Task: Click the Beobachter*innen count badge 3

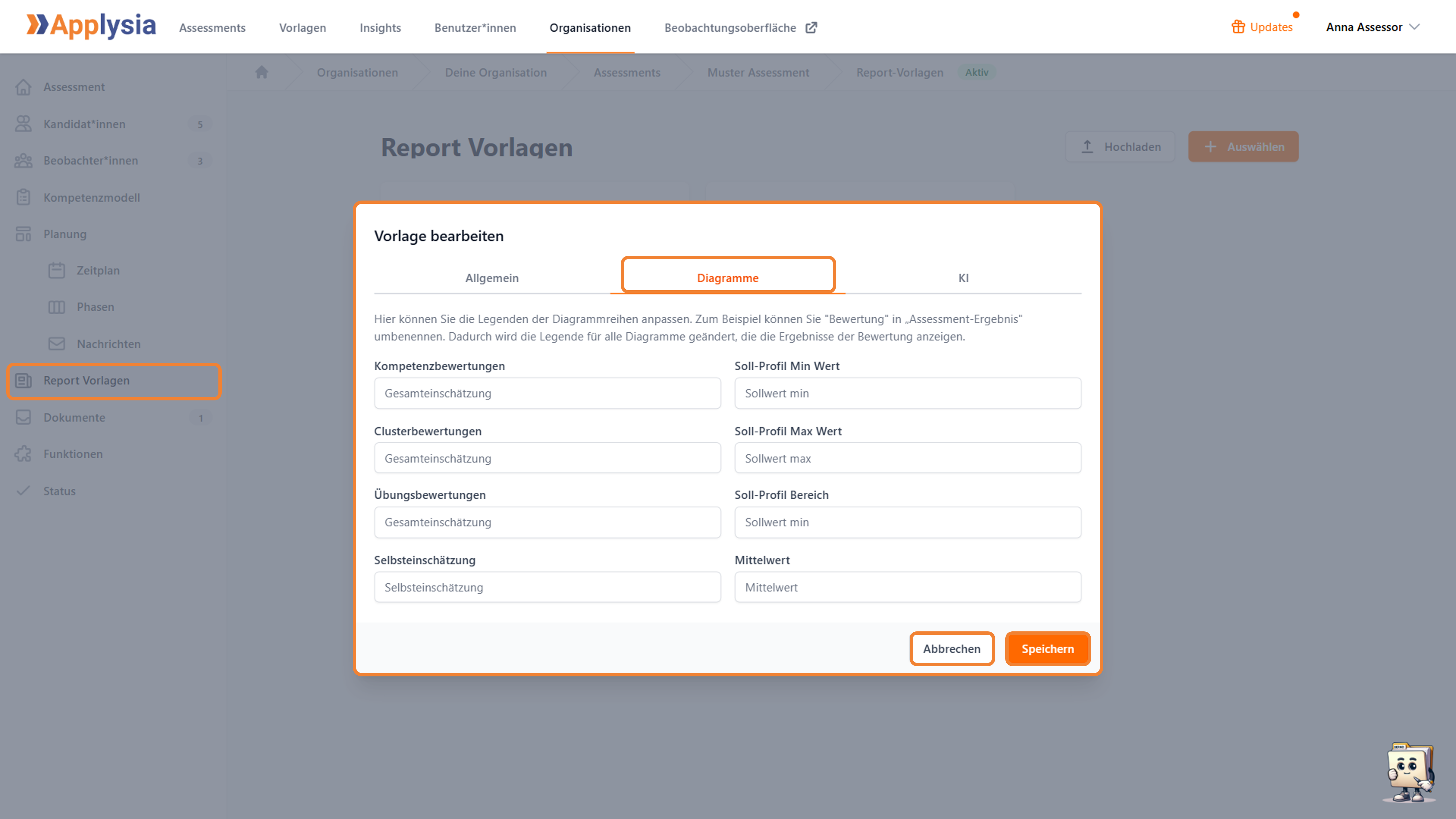Action: tap(200, 161)
